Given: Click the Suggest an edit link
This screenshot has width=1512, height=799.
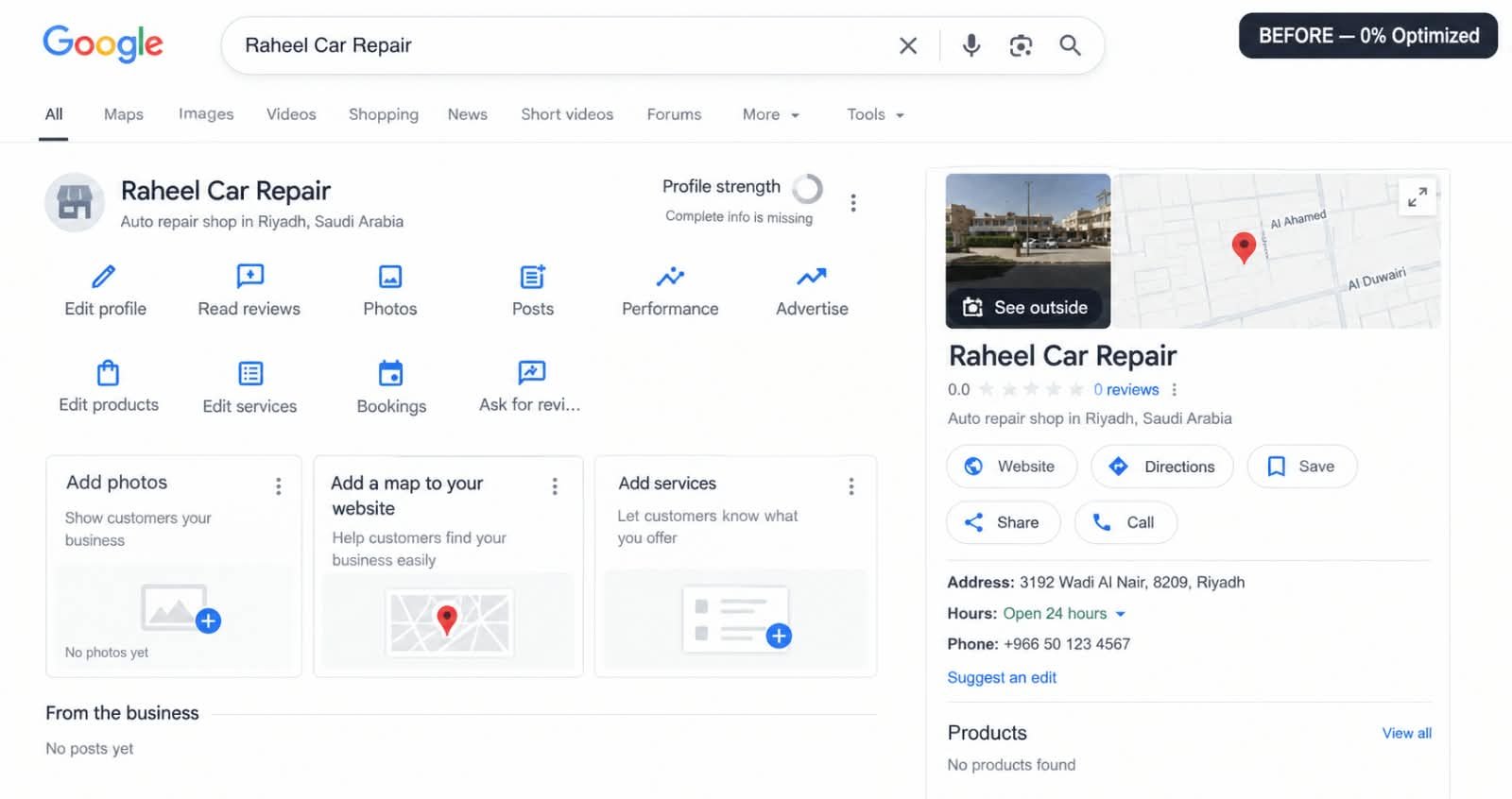Looking at the screenshot, I should tap(1002, 677).
